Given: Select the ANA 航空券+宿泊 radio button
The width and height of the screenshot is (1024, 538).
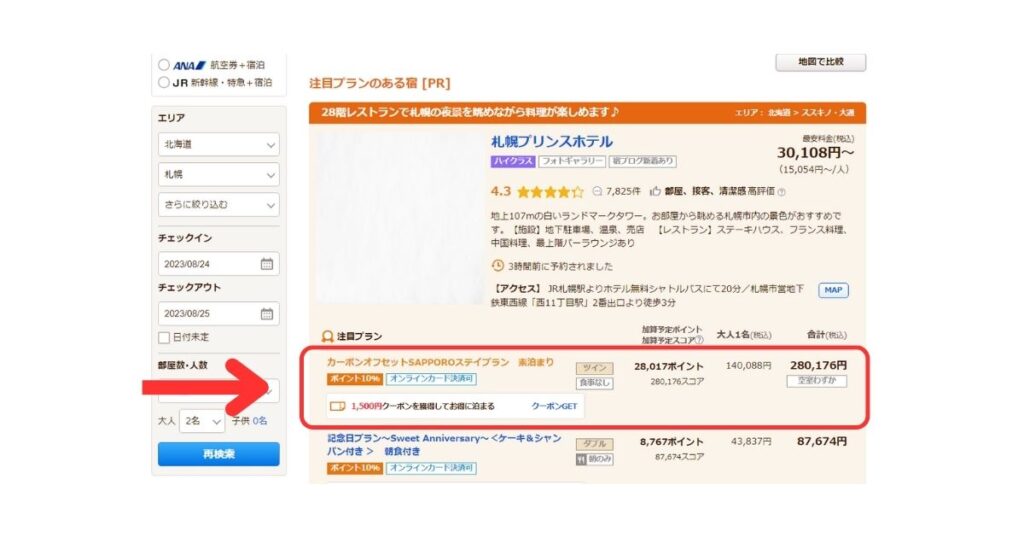Looking at the screenshot, I should coord(164,65).
